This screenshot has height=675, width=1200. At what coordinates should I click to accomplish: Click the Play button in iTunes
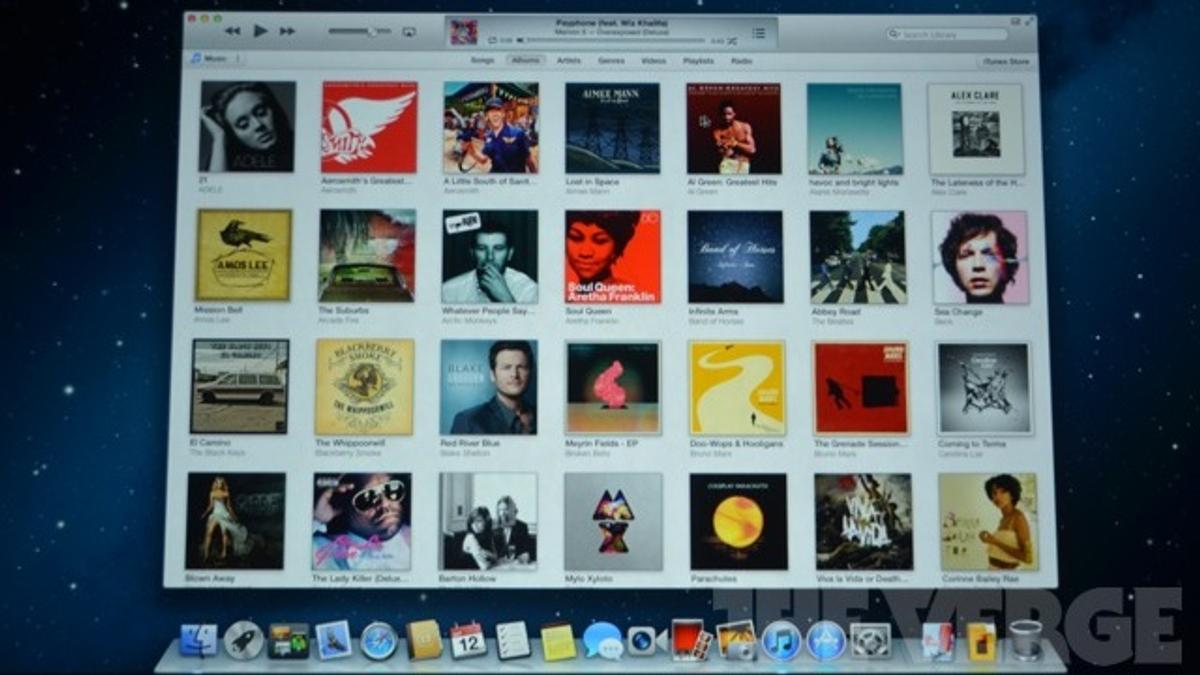click(x=260, y=31)
